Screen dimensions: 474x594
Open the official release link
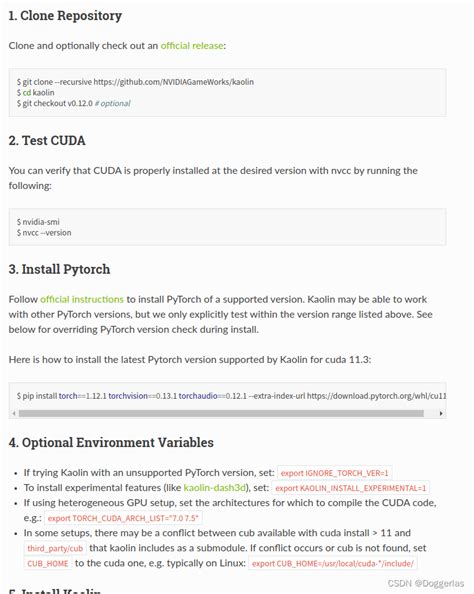[192, 46]
